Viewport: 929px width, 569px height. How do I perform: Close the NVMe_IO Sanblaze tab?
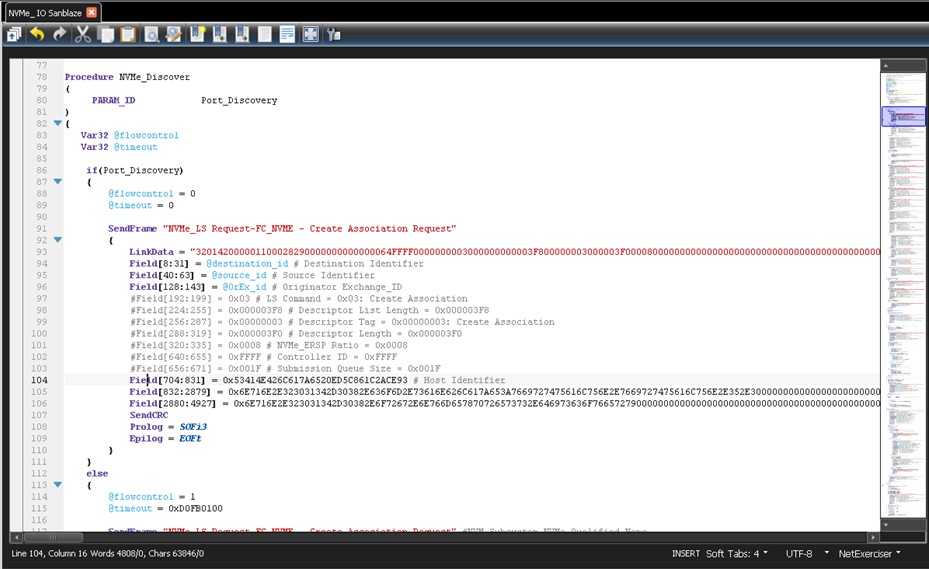[x=91, y=12]
